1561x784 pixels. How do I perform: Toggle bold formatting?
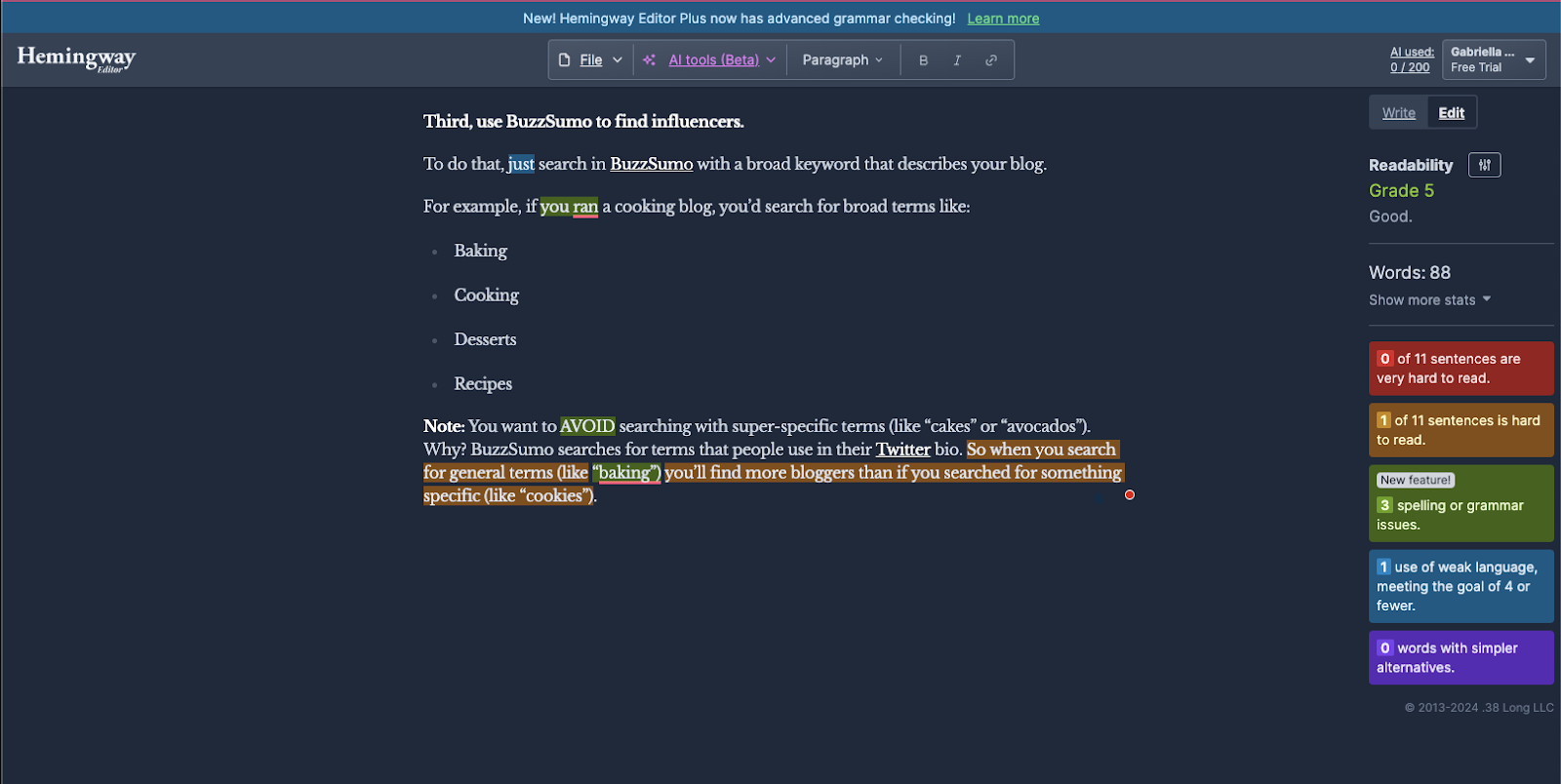pos(923,59)
